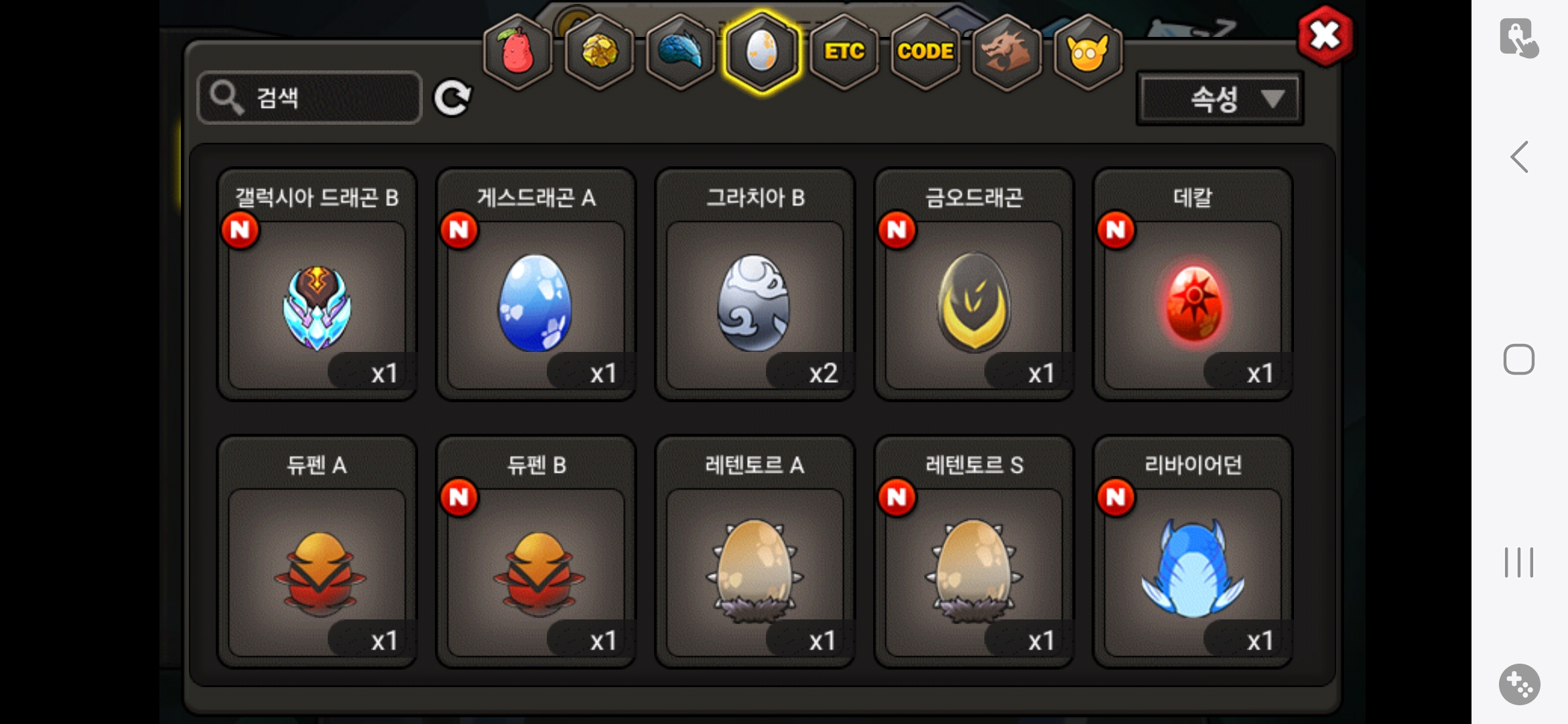Image resolution: width=1568 pixels, height=724 pixels.
Task: Close the inventory with red X
Action: pos(1325,36)
